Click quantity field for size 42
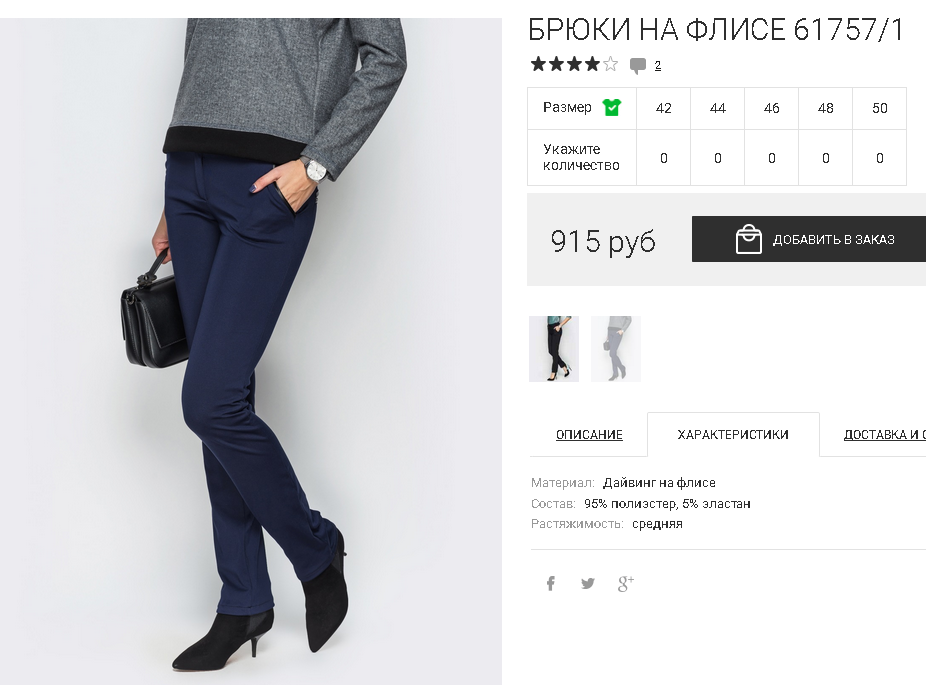The width and height of the screenshot is (926, 685). click(664, 158)
